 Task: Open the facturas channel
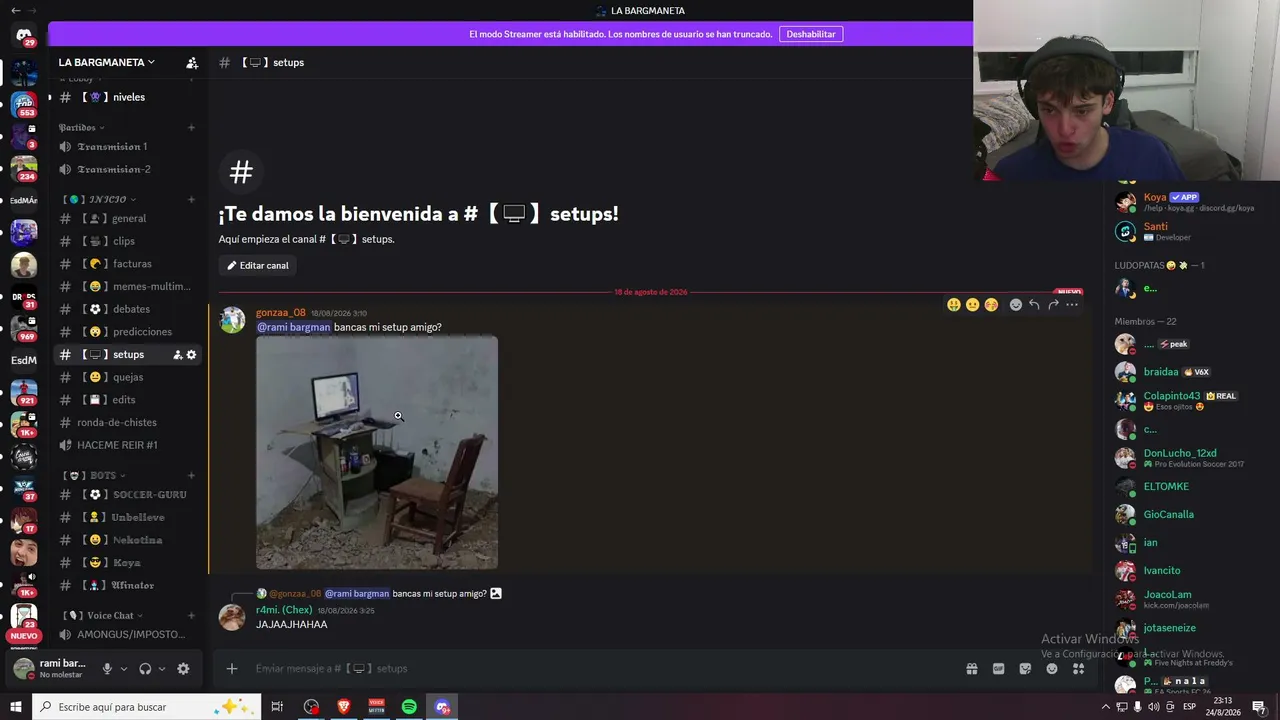[x=129, y=264]
